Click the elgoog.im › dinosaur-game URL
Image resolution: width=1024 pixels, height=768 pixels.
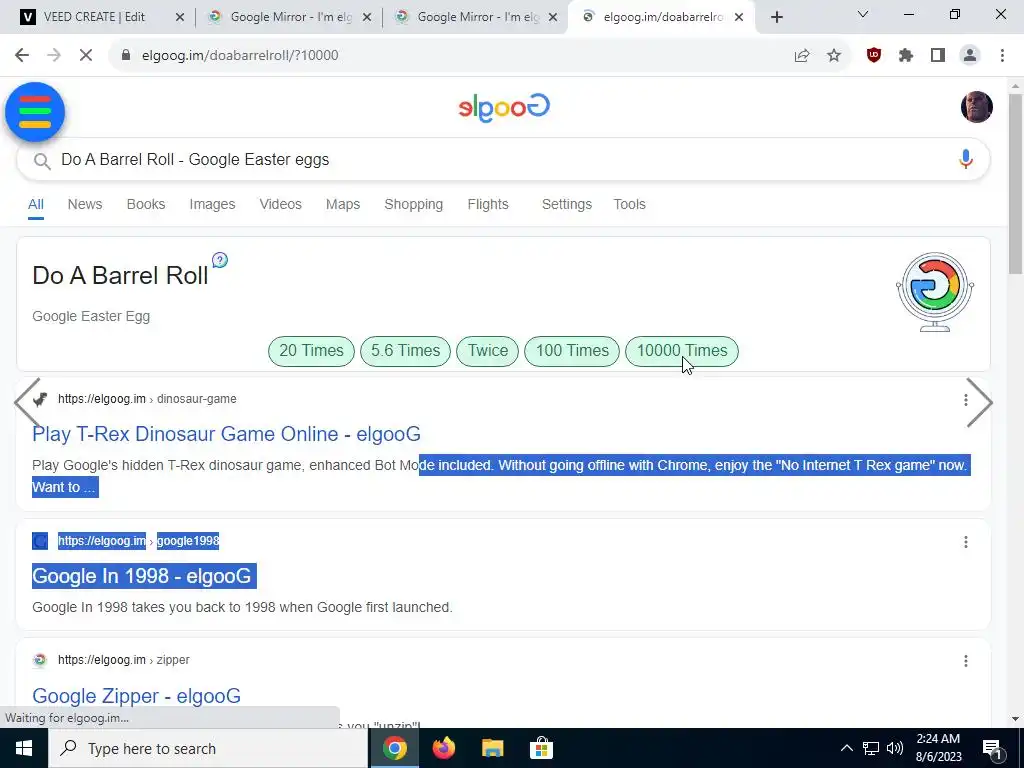(147, 399)
